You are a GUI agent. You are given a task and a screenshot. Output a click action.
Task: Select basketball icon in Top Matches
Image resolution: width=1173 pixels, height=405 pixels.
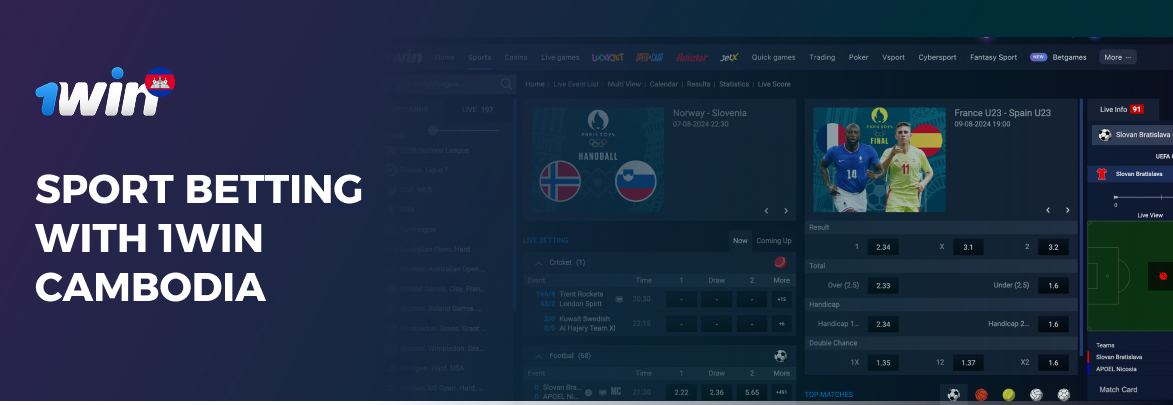point(981,395)
